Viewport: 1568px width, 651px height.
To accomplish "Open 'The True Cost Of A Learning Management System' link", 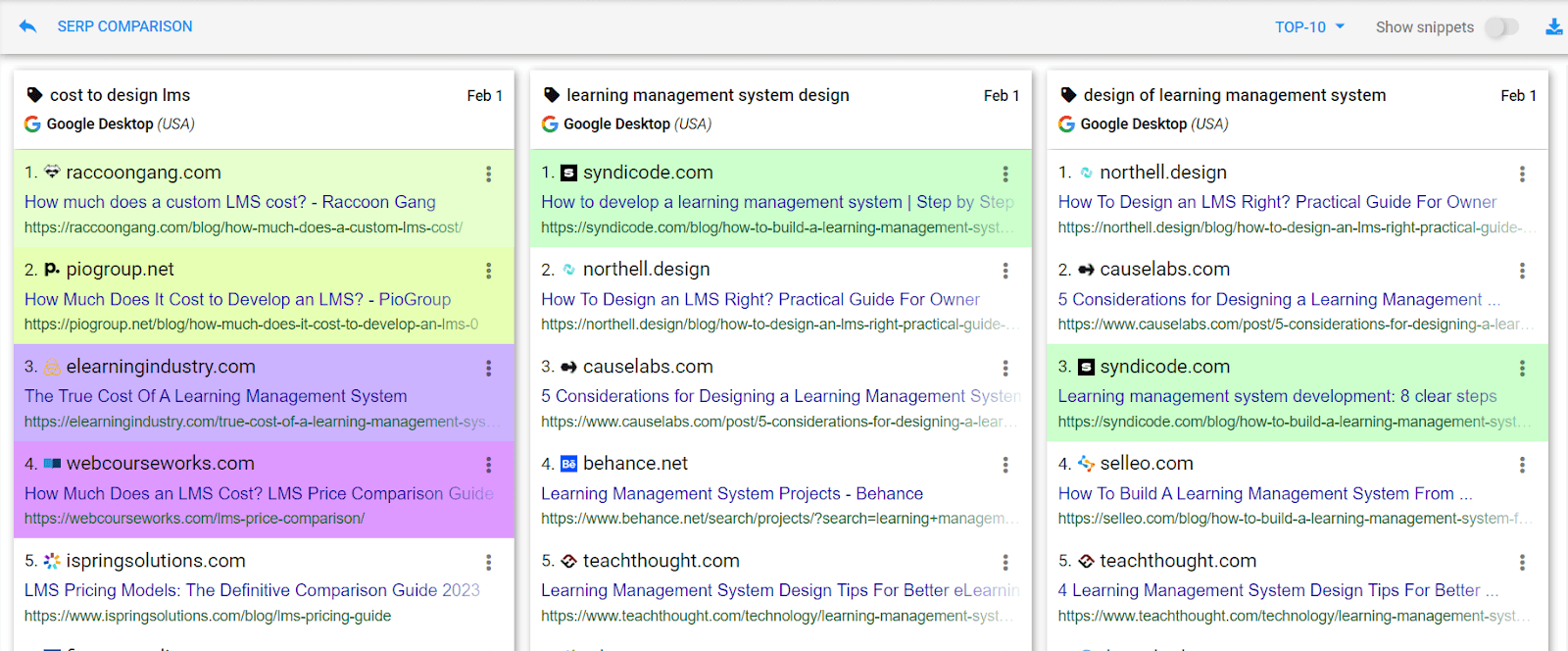I will click(x=216, y=396).
